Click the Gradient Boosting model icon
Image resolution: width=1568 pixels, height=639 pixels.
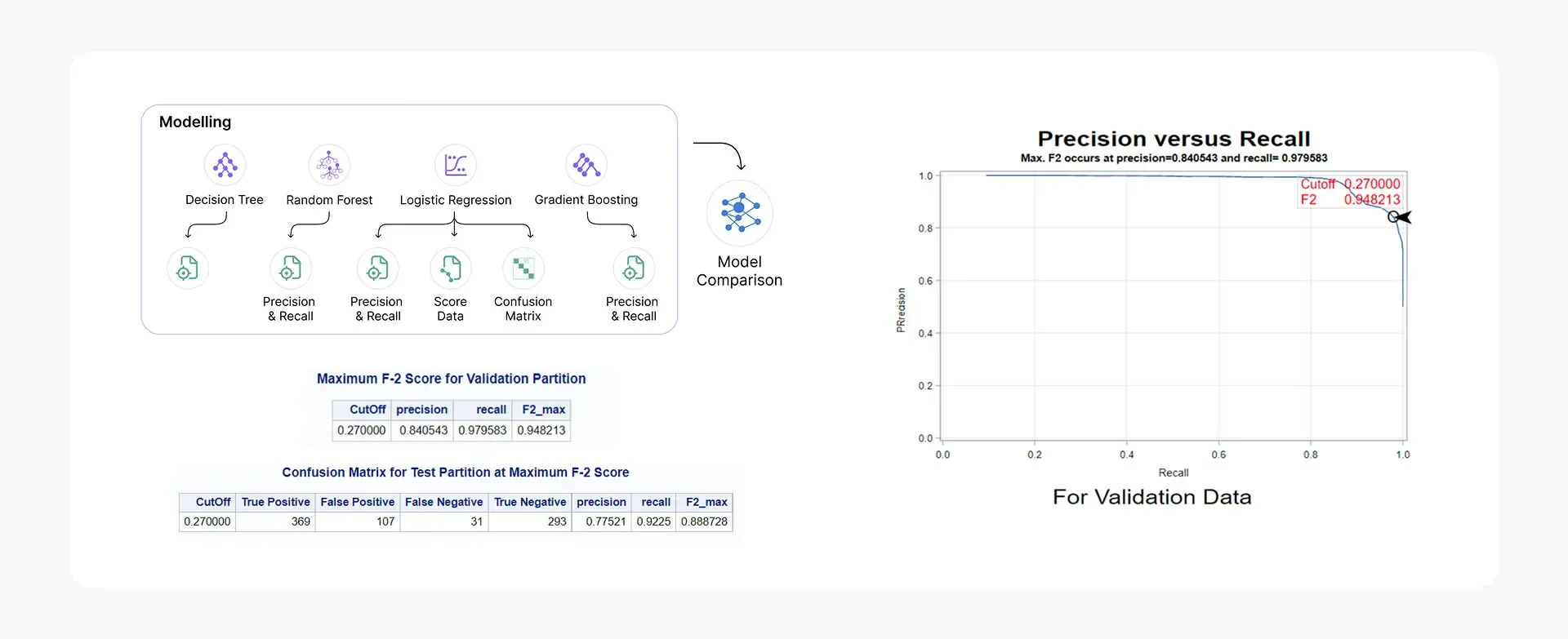pyautogui.click(x=586, y=166)
